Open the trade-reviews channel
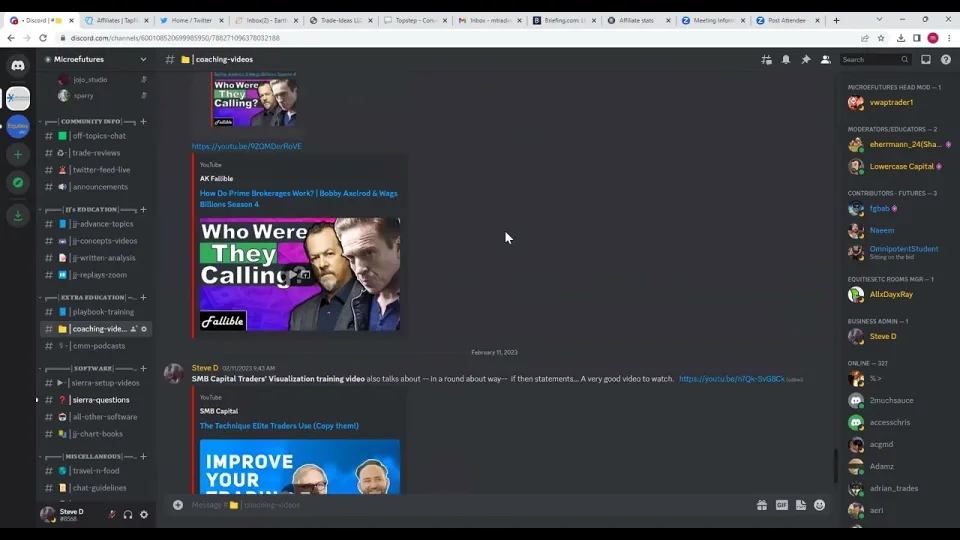Viewport: 960px width, 540px height. pyautogui.click(x=95, y=153)
